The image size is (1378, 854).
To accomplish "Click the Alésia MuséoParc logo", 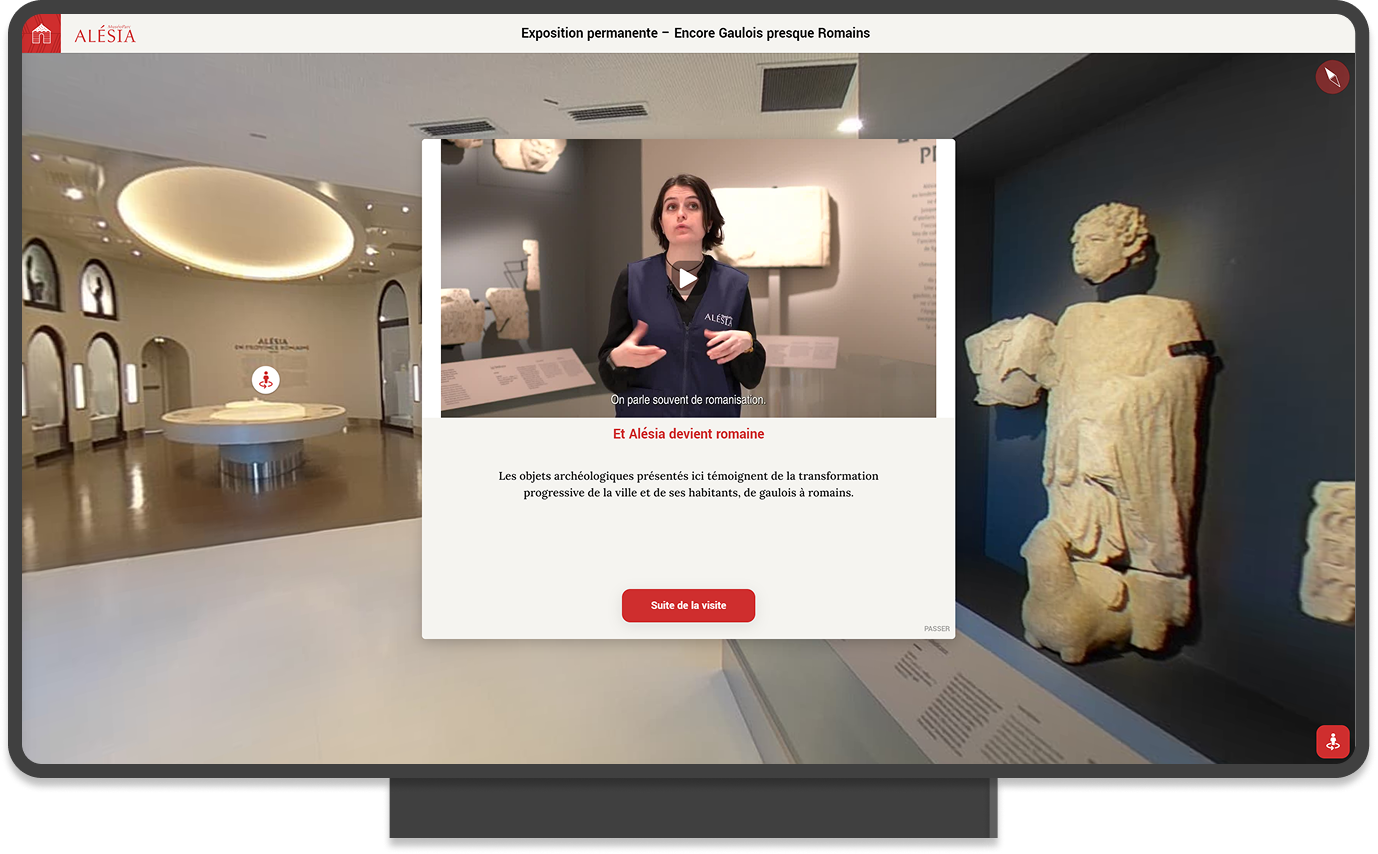I will click(104, 35).
